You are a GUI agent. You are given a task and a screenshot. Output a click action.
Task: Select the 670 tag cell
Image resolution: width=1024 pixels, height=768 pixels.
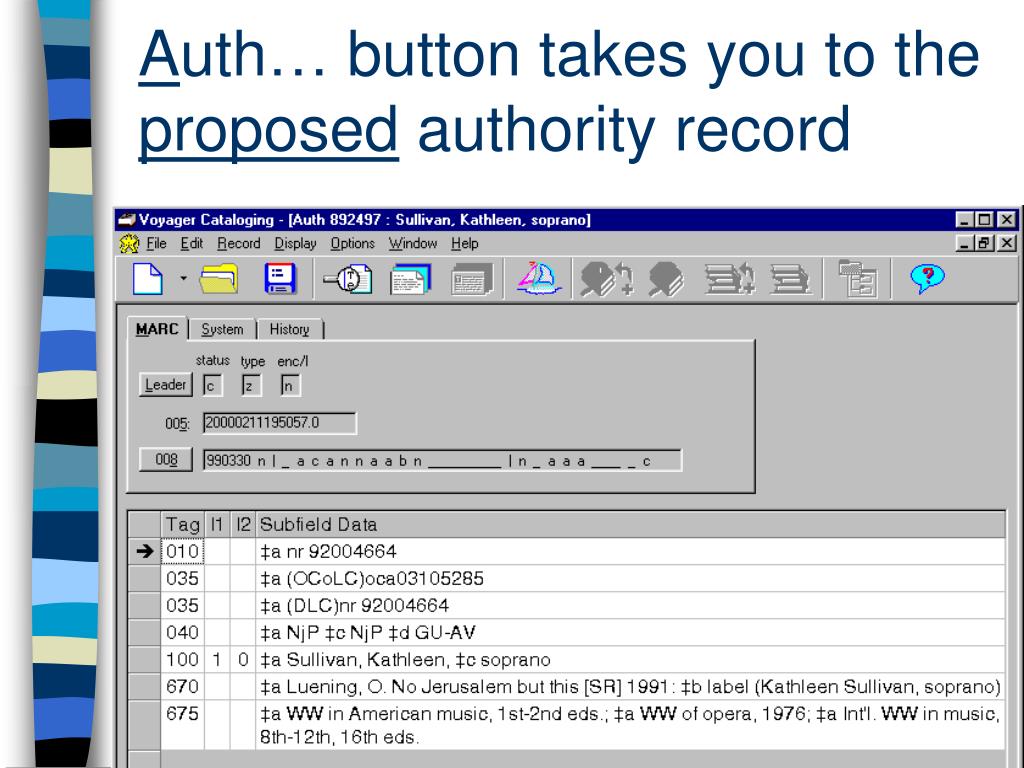click(182, 687)
